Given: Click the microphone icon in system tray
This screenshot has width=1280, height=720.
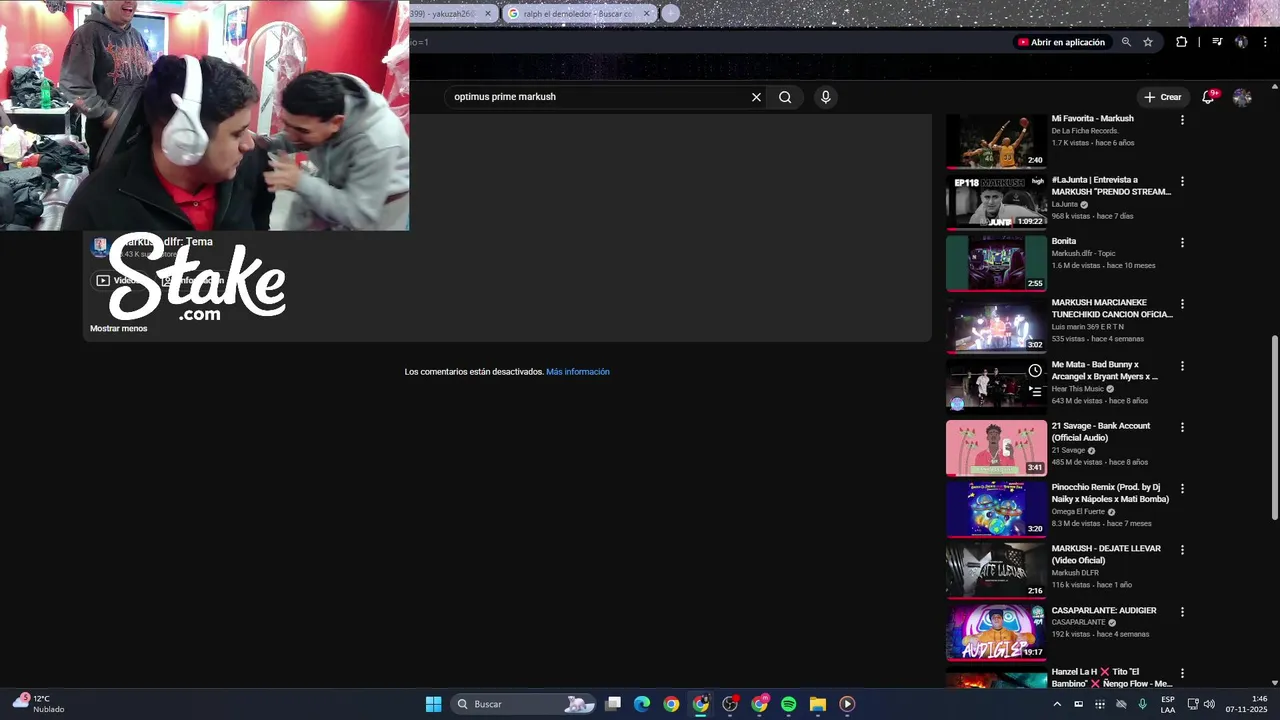Looking at the screenshot, I should pyautogui.click(x=1142, y=704).
